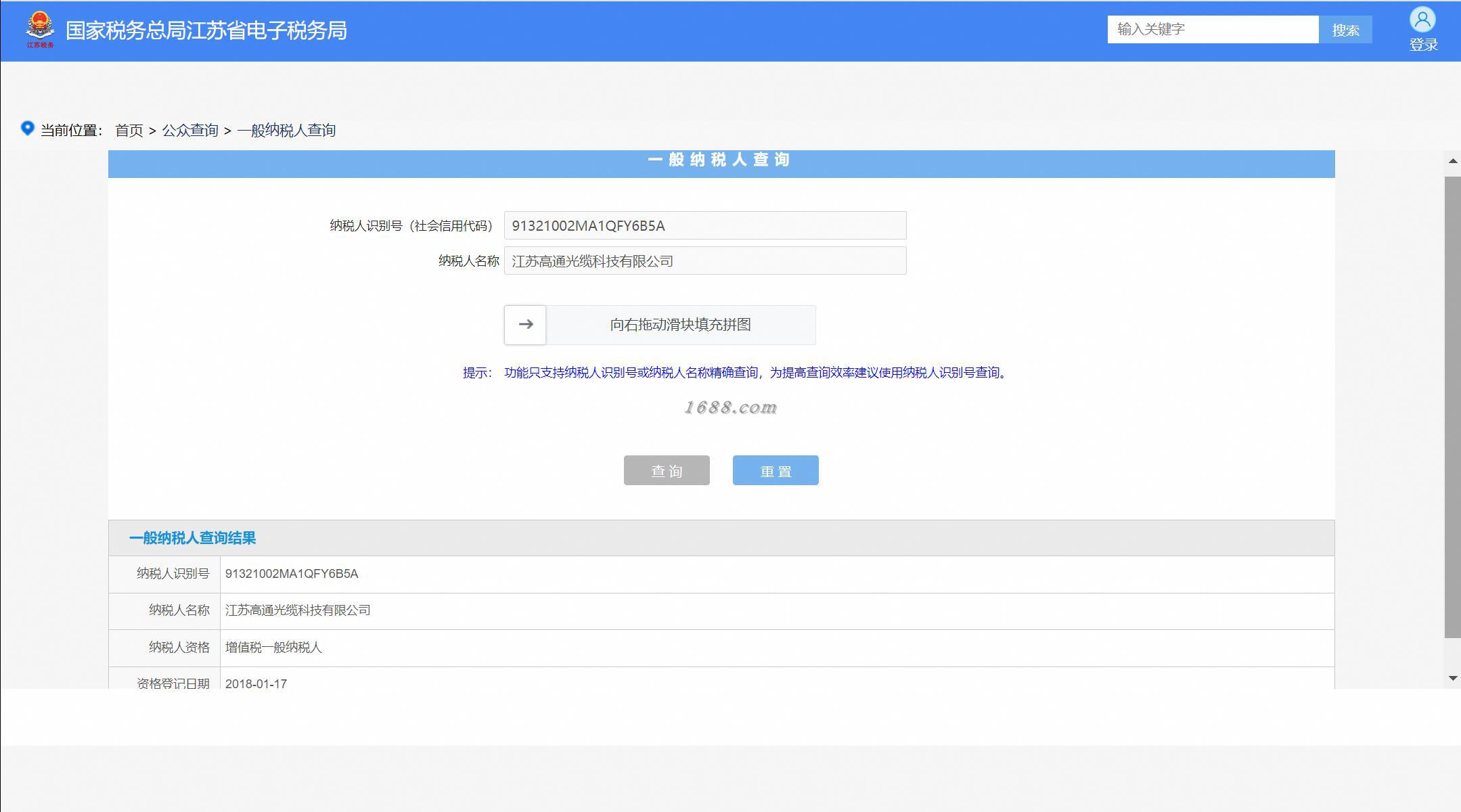
Task: Click 一般纳税人查询 breadcrumb item
Action: (286, 131)
